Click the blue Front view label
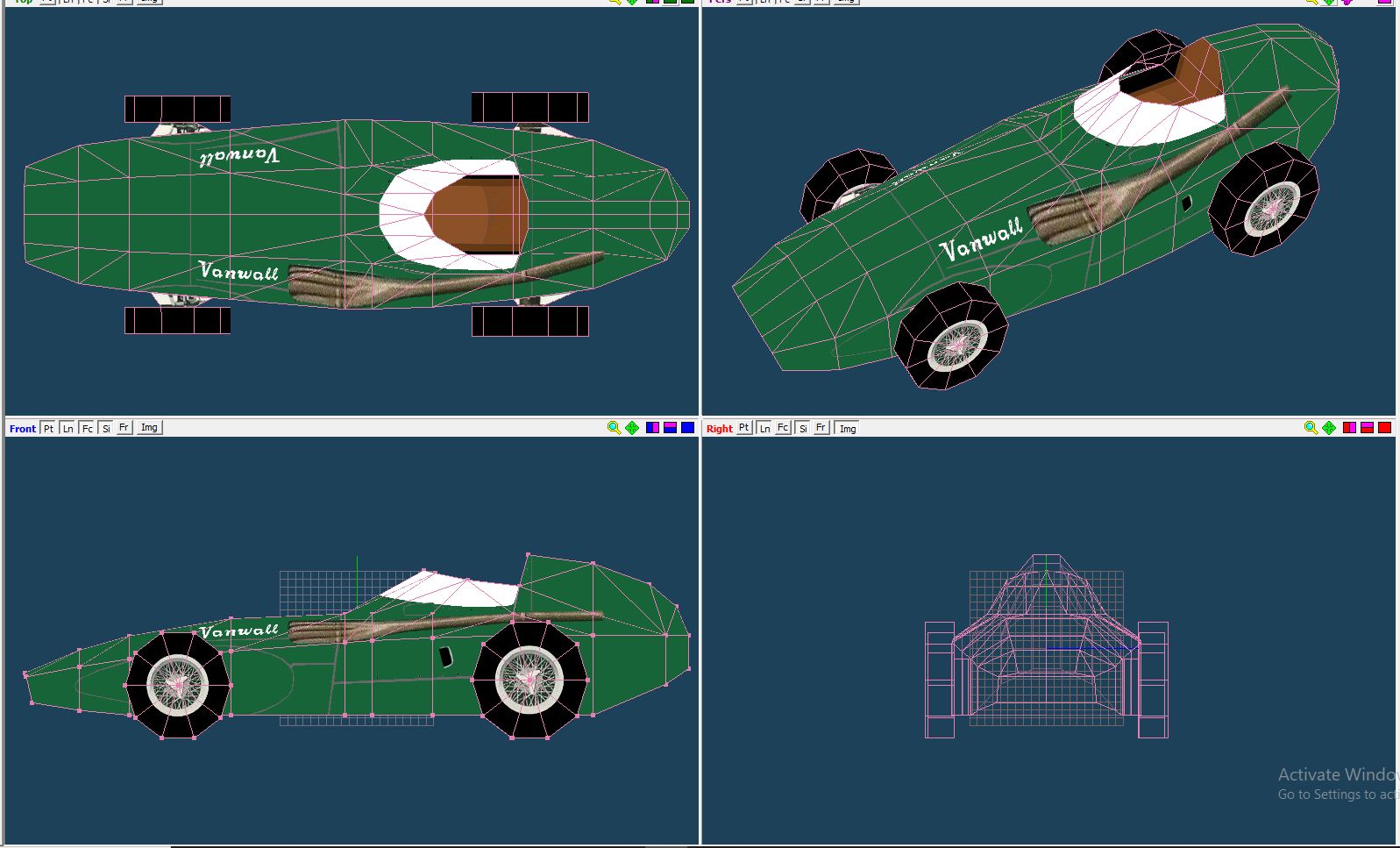 (23, 429)
